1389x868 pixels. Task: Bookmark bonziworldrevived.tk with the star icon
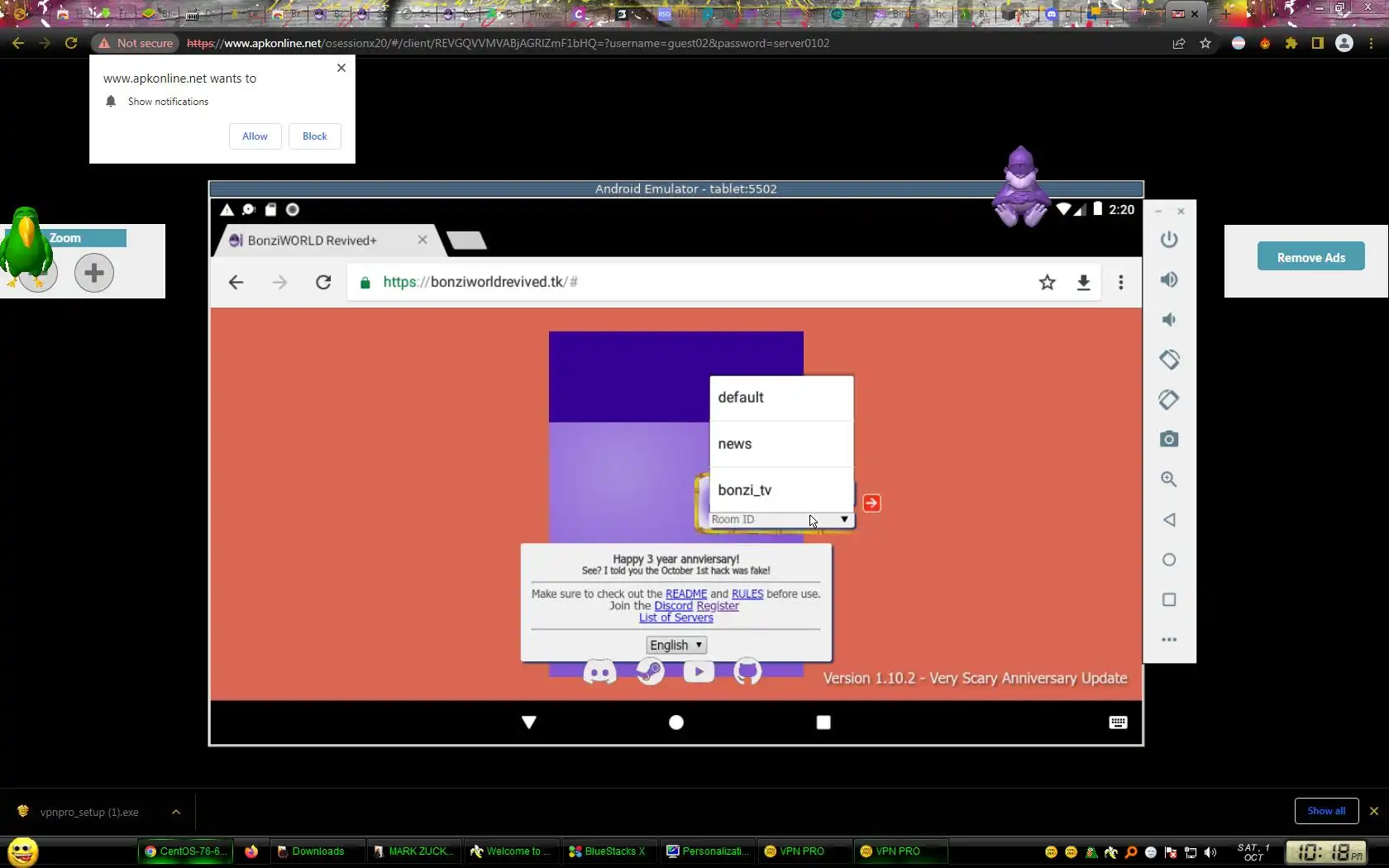pos(1048,283)
